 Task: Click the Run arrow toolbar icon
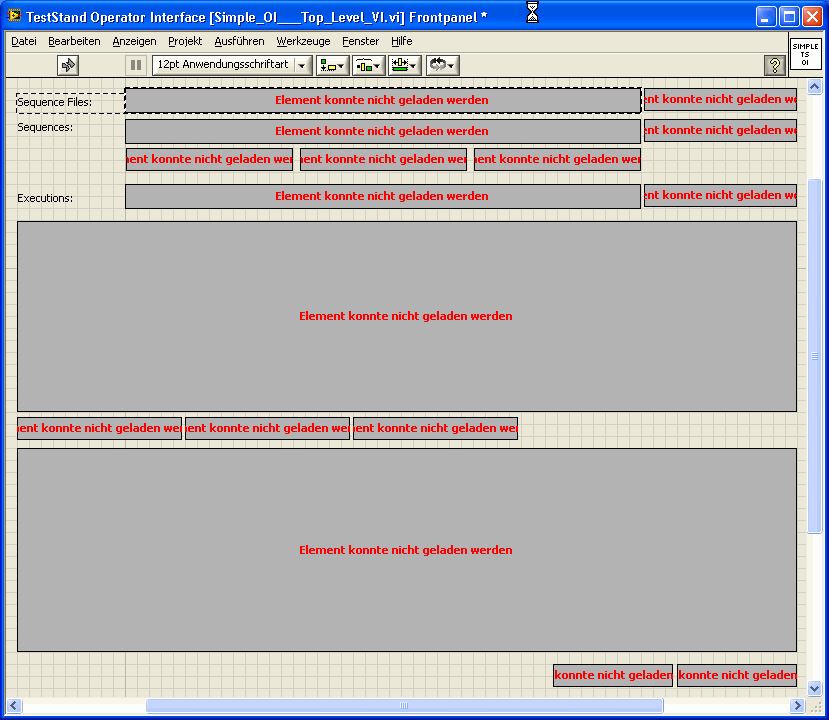68,66
